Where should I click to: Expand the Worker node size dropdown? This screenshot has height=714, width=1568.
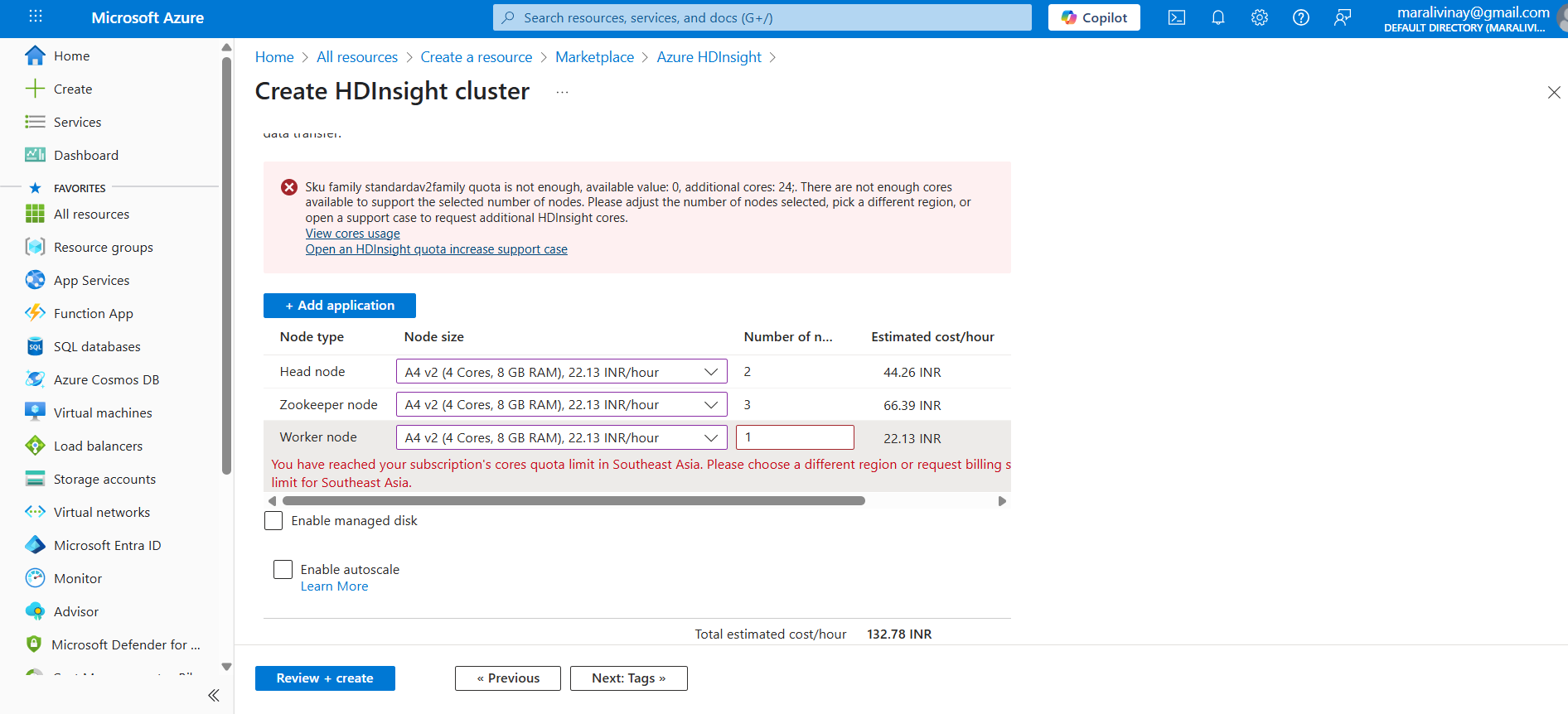(562, 437)
